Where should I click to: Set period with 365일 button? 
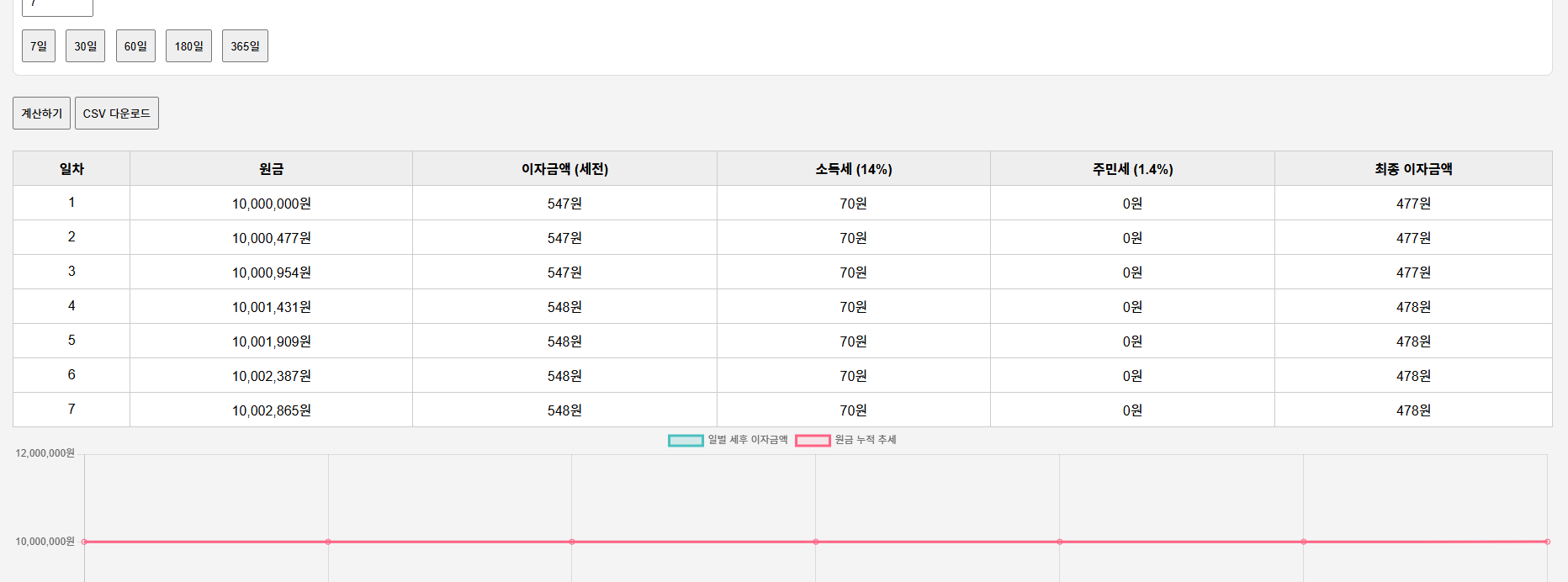(x=245, y=46)
